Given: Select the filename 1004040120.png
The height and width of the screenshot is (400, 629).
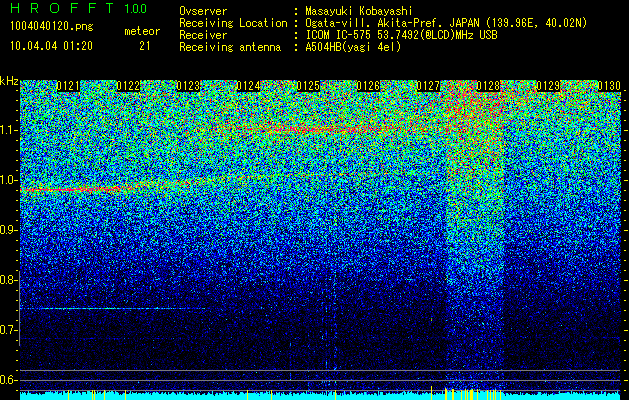Looking at the screenshot, I should [x=51, y=26].
